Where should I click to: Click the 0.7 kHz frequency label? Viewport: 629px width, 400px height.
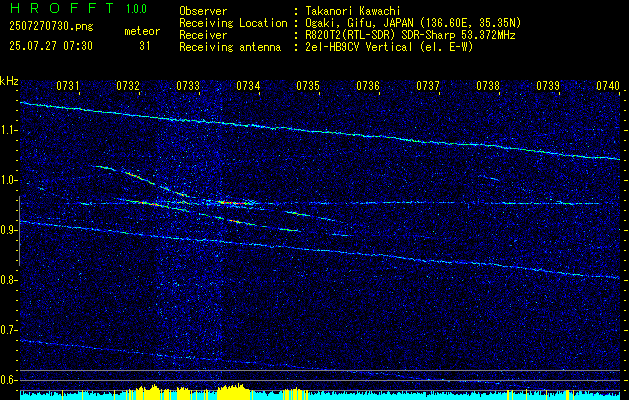tap(7, 330)
